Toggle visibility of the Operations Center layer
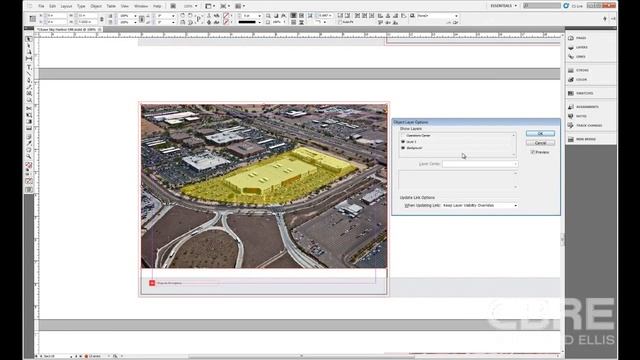Image resolution: width=640 pixels, height=360 pixels. coord(403,135)
